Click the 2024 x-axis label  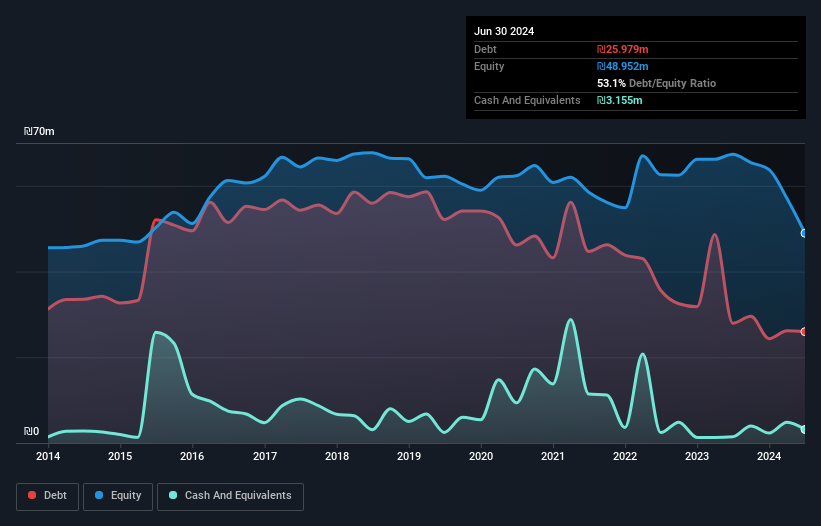click(769, 456)
